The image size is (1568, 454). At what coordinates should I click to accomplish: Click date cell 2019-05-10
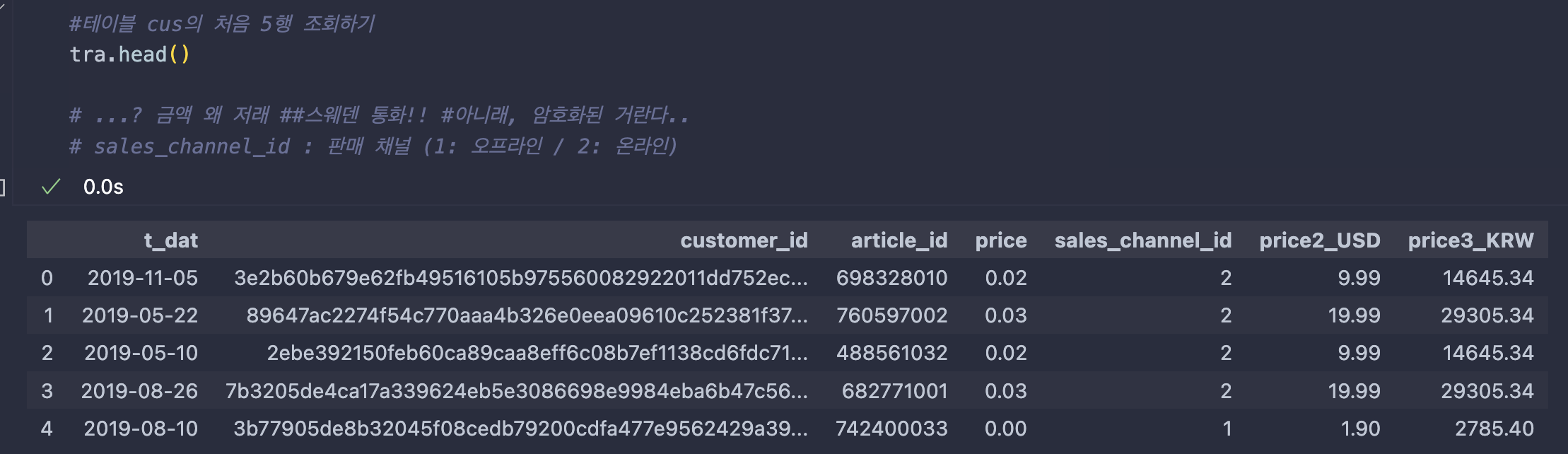(141, 353)
